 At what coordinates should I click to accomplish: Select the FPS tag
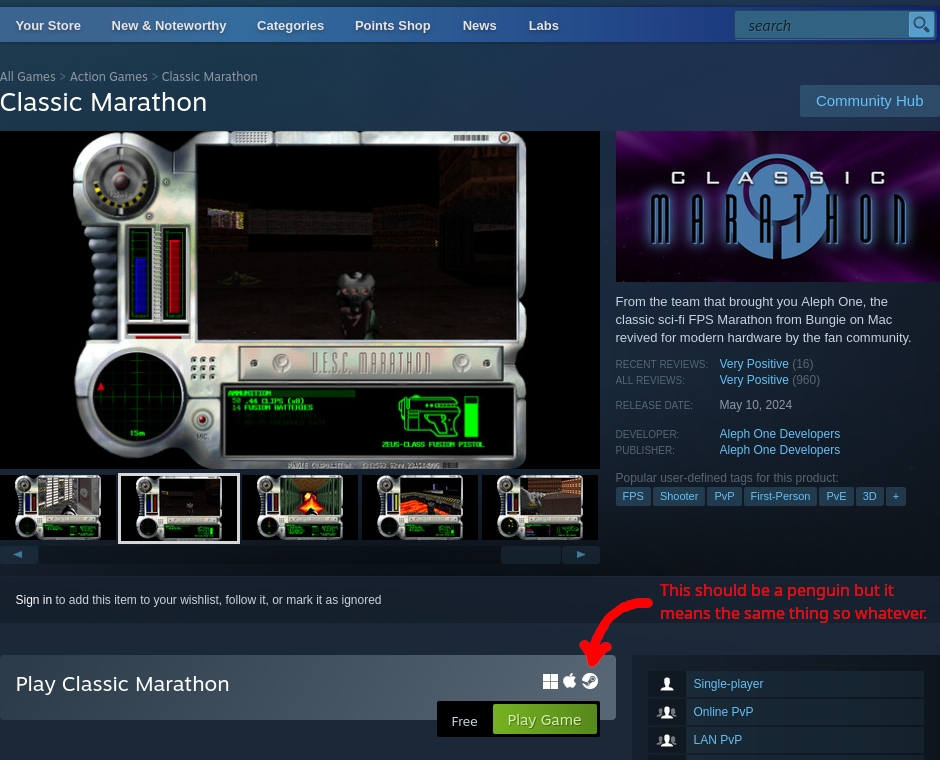point(633,496)
